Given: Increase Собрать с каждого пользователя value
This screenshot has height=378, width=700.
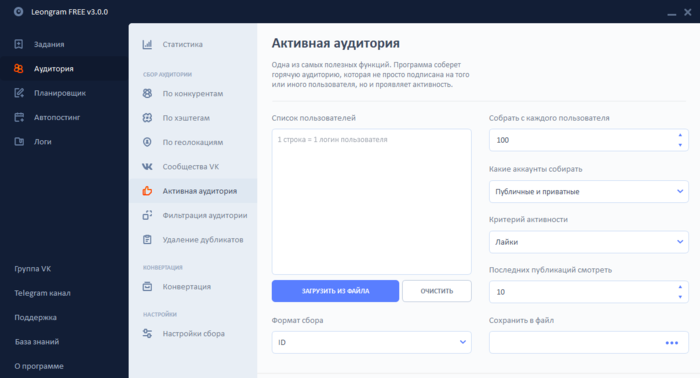Looking at the screenshot, I should click(680, 135).
